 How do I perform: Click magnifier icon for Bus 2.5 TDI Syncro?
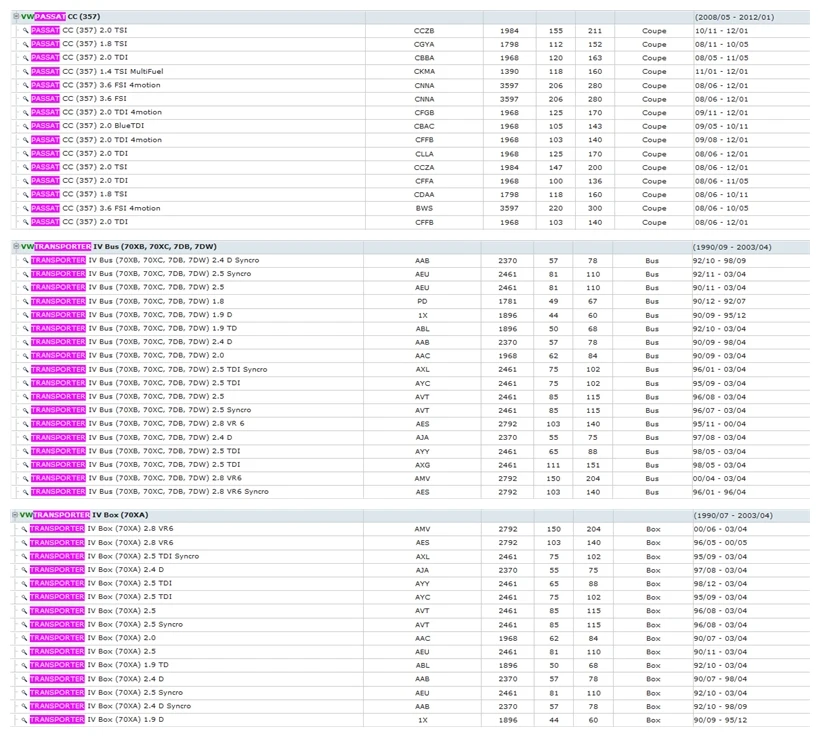25,369
